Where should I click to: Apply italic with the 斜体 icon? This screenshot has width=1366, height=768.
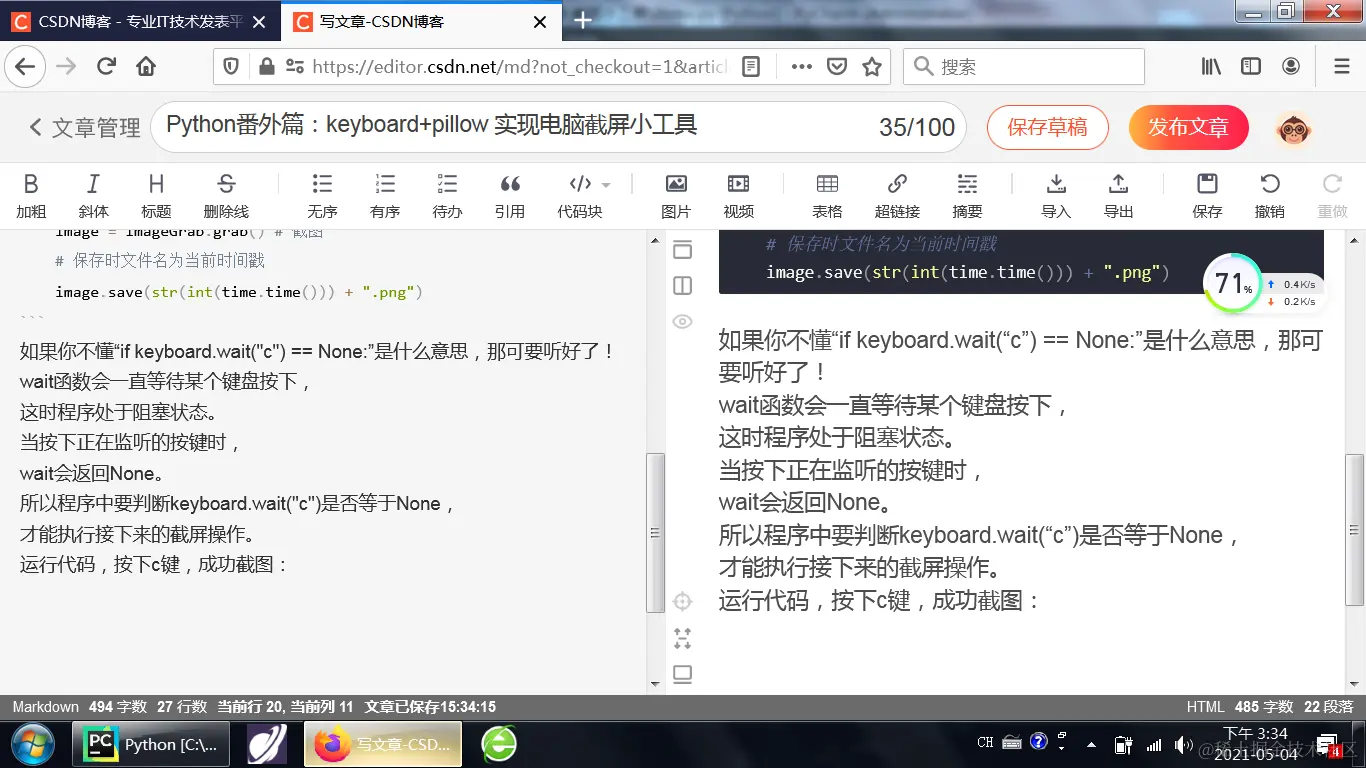93,195
